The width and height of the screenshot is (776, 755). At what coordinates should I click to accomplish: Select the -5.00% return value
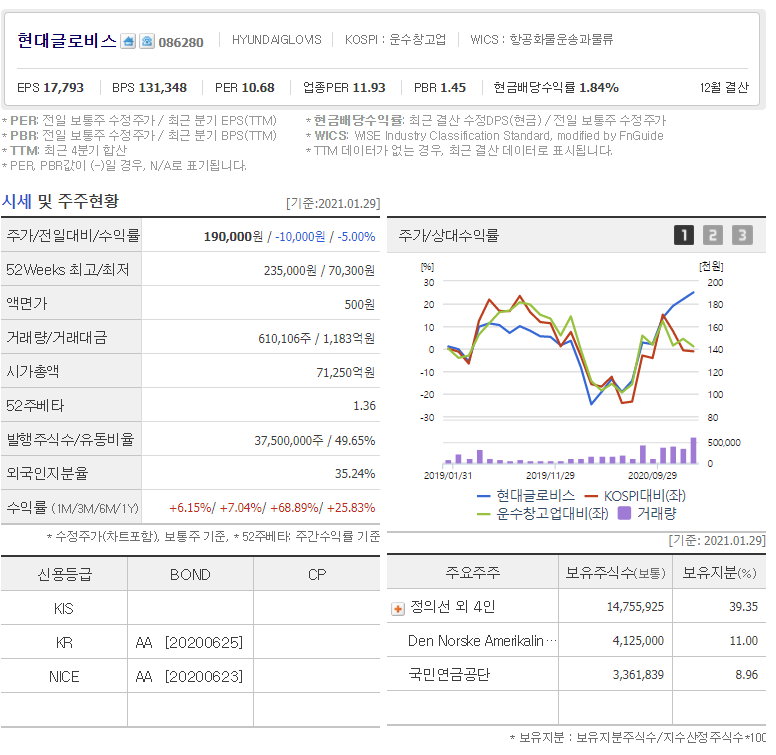pos(356,236)
